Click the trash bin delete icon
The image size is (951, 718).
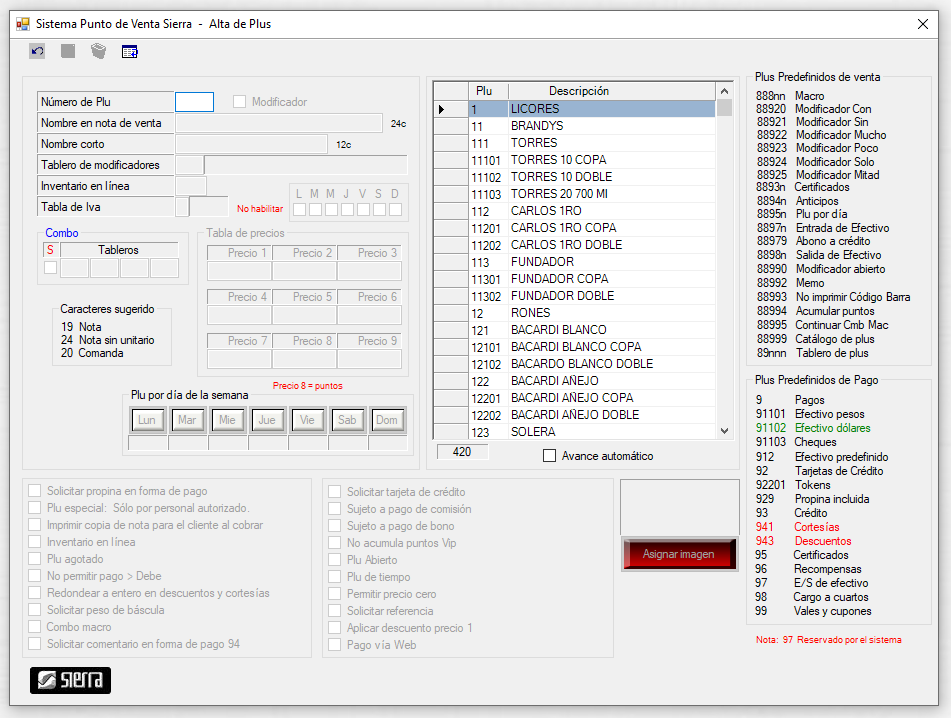tap(98, 51)
